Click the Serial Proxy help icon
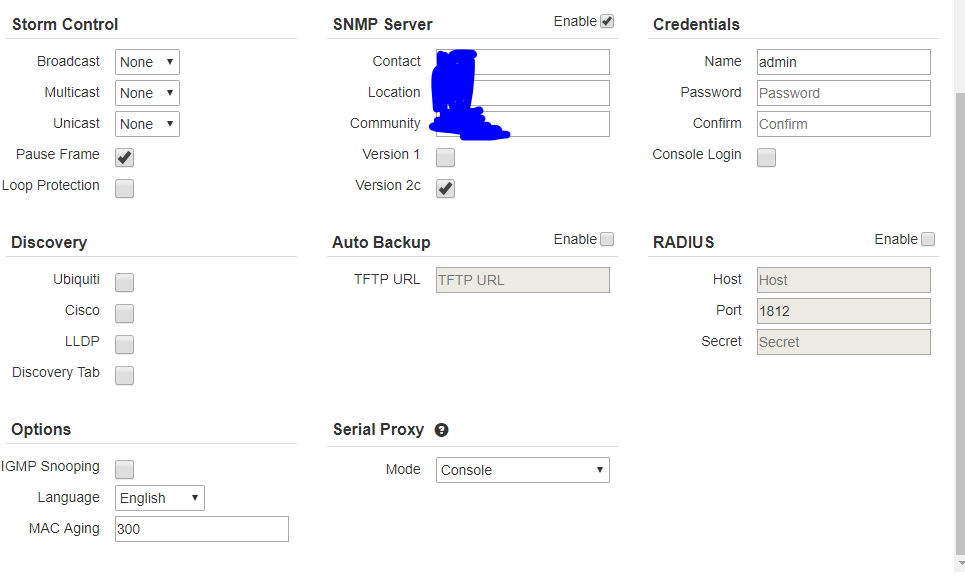This screenshot has height=576, width=965. pyautogui.click(x=442, y=430)
